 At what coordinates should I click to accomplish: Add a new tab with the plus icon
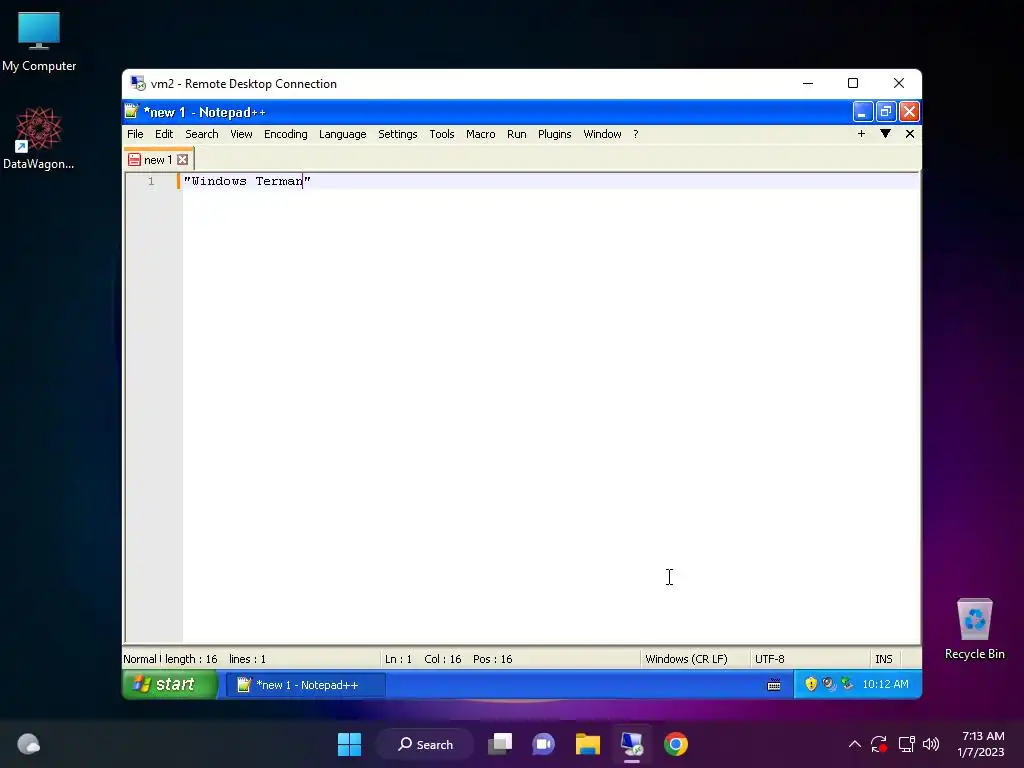861,134
